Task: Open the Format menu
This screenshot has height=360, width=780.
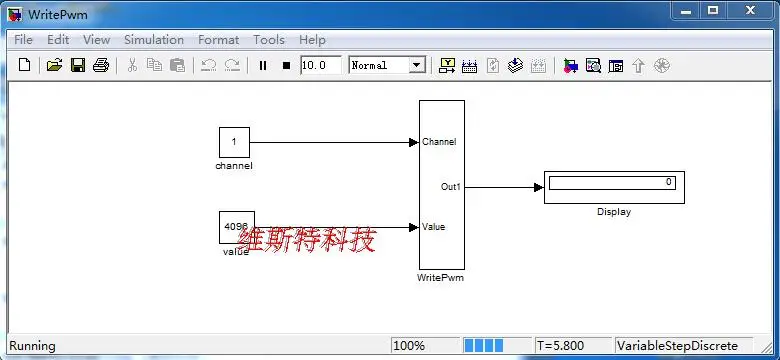Action: tap(218, 40)
